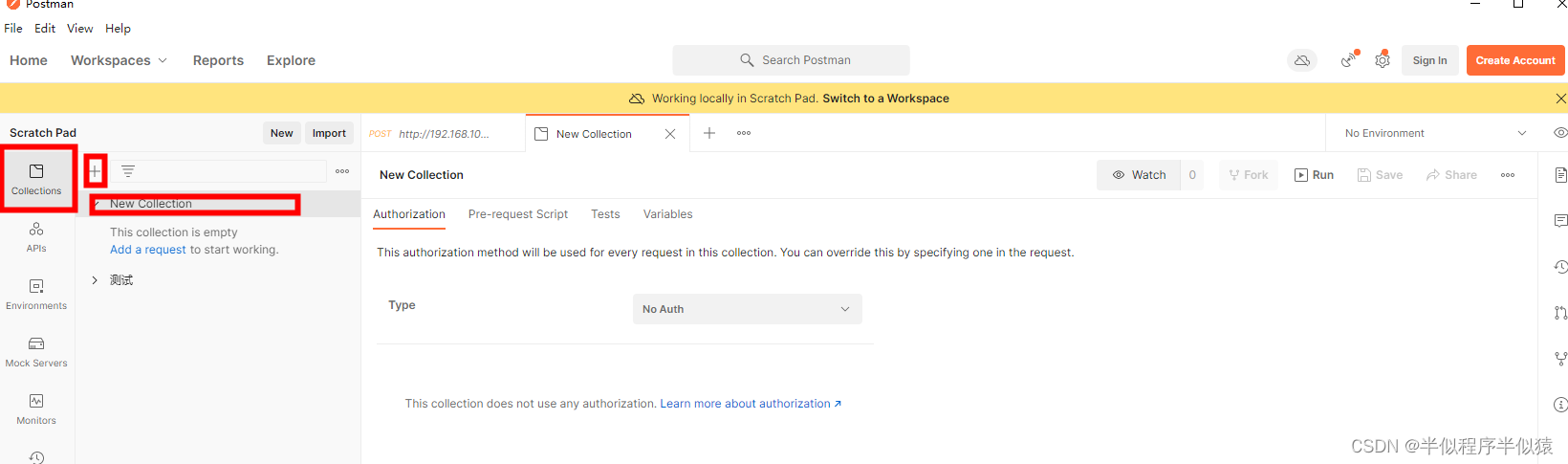Image resolution: width=1568 pixels, height=464 pixels.
Task: Open the No Auth type dropdown
Action: [747, 309]
